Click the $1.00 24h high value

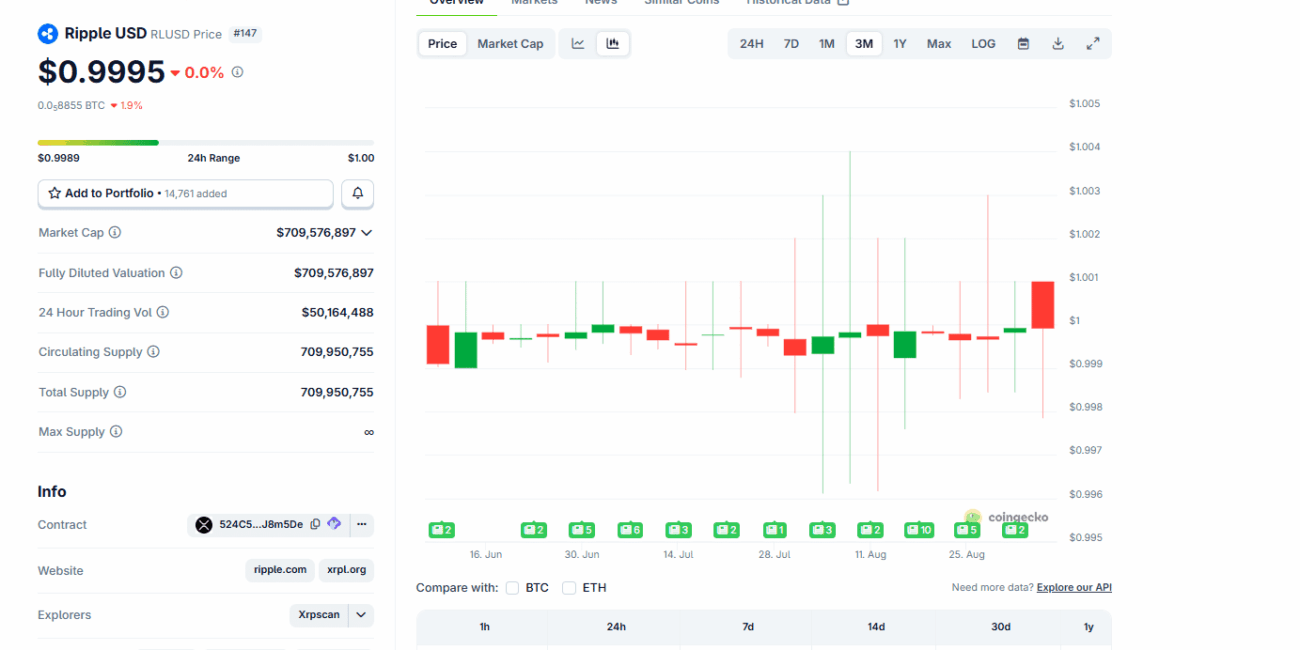click(361, 158)
